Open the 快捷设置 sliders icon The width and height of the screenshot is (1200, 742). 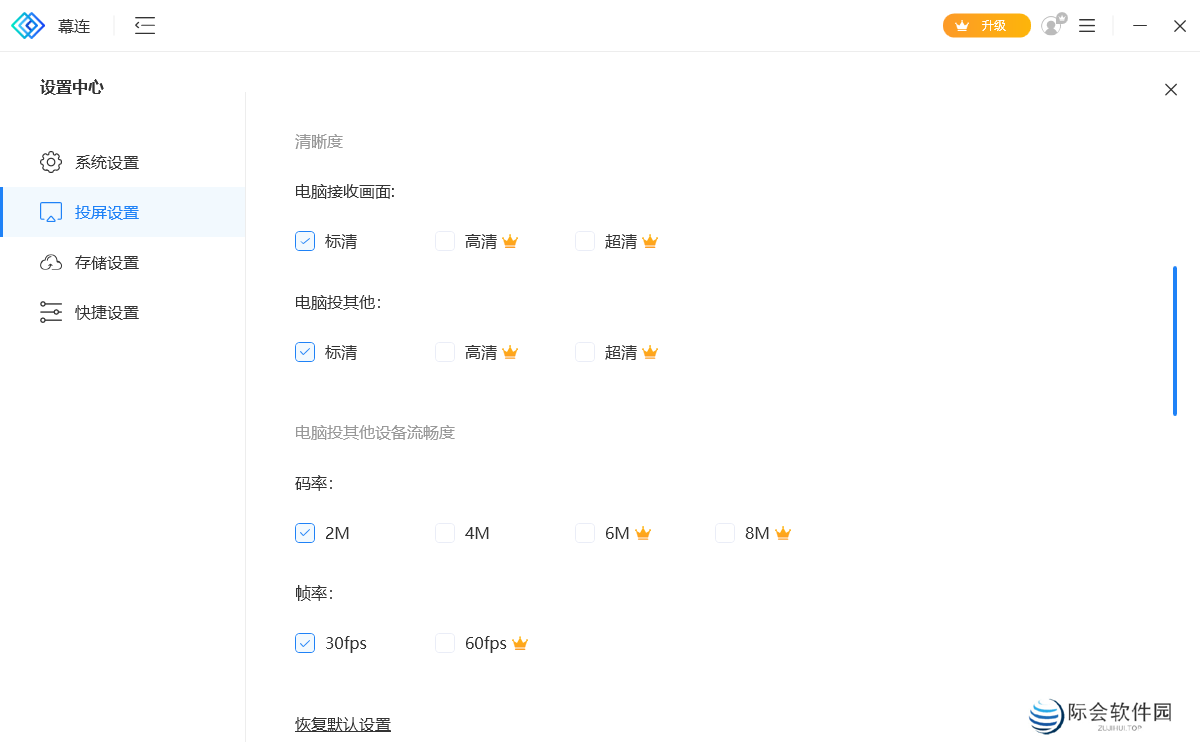coord(51,311)
